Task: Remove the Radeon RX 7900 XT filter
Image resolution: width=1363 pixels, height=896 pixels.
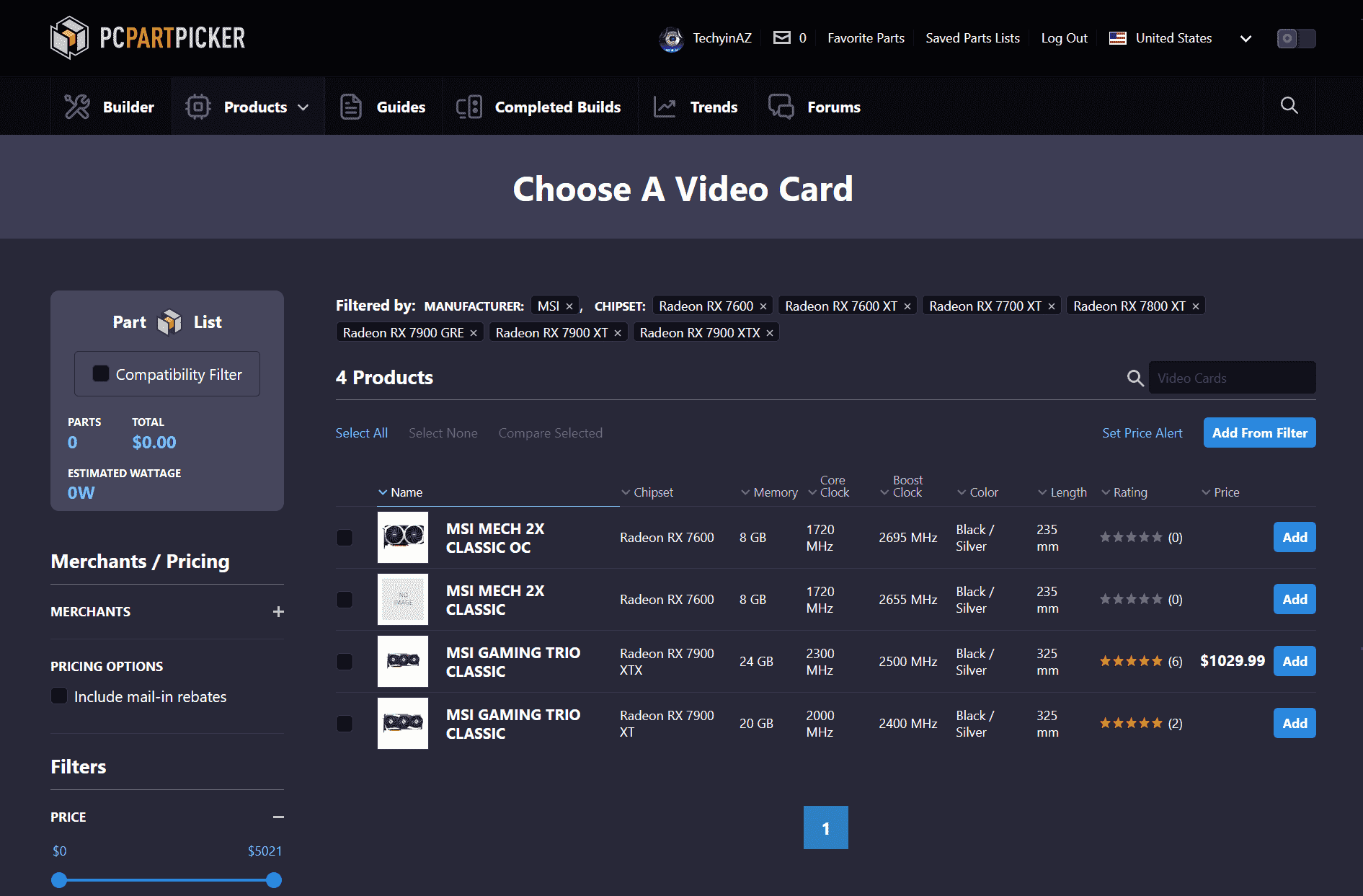Action: (618, 333)
